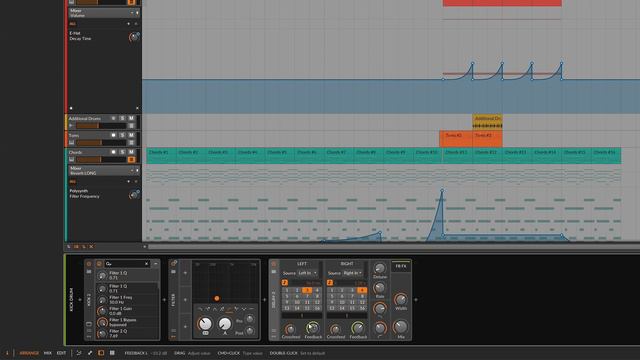Toggle automation lane button on Chords track
This screenshot has width=640, height=360.
coord(131,160)
